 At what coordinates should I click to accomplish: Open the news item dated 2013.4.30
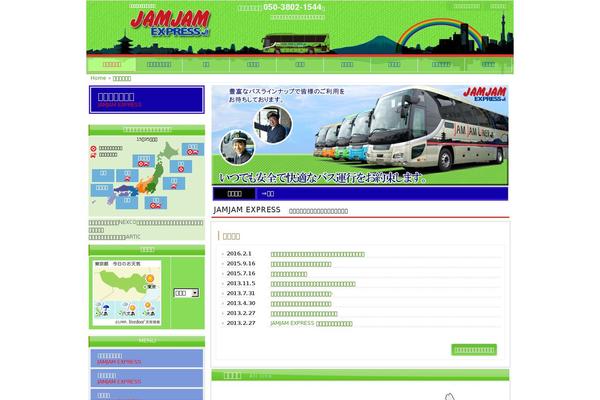(301, 304)
